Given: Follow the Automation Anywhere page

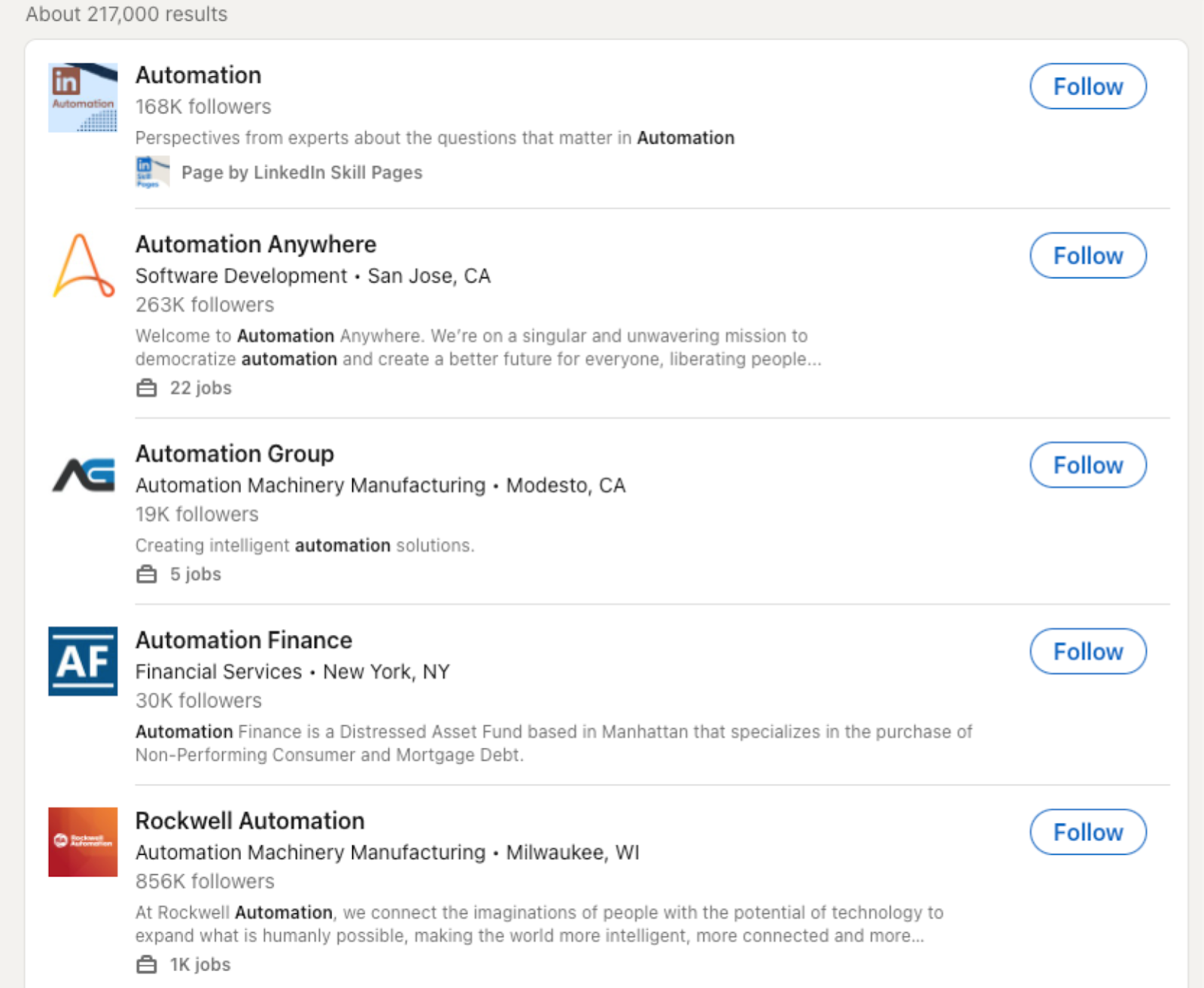Looking at the screenshot, I should [x=1087, y=256].
